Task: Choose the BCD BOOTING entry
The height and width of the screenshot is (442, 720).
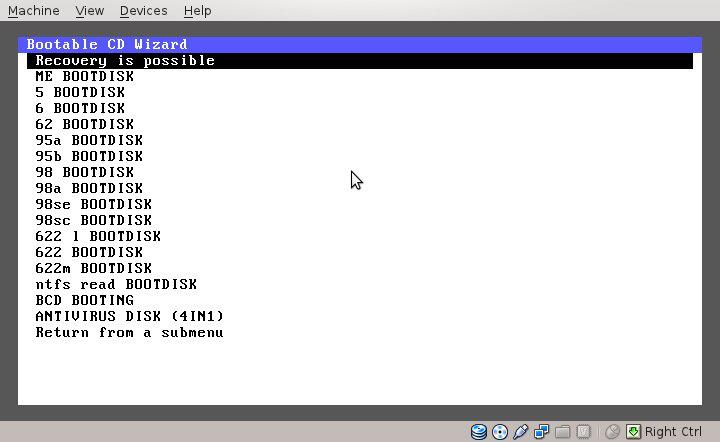Action: click(x=84, y=300)
